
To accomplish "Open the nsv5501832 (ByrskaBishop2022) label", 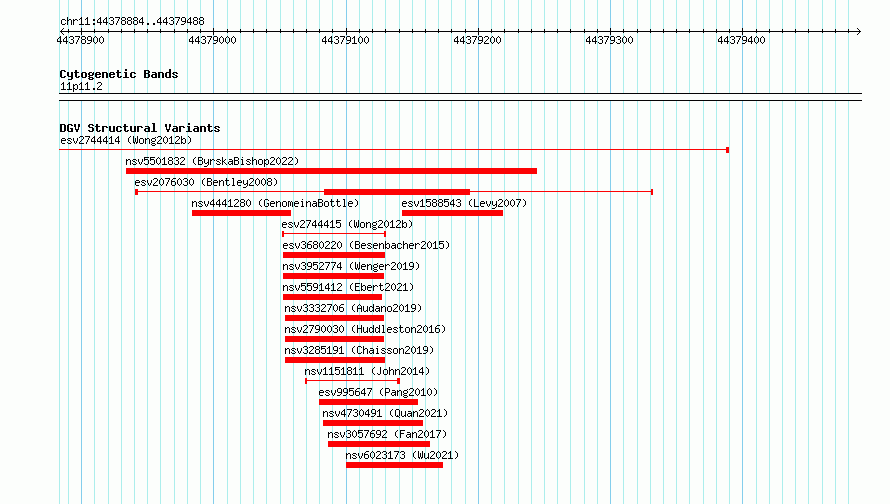I will [212, 161].
